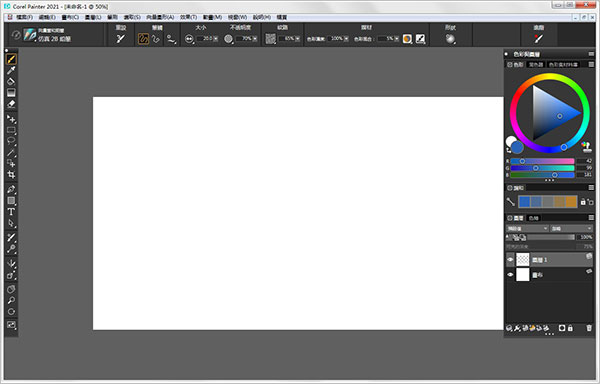The image size is (600, 384).
Task: Switch to the 色頻 channels tab
Action: click(x=534, y=218)
